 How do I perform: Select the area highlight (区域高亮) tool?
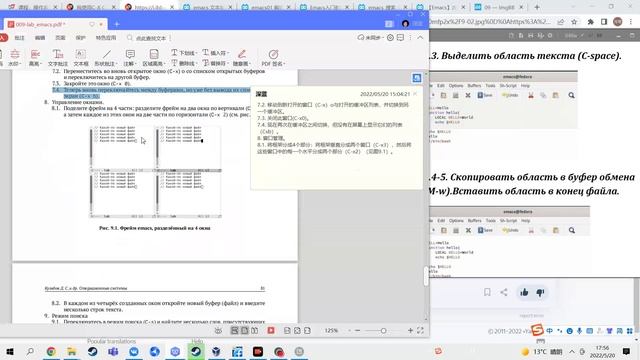[x=153, y=57]
